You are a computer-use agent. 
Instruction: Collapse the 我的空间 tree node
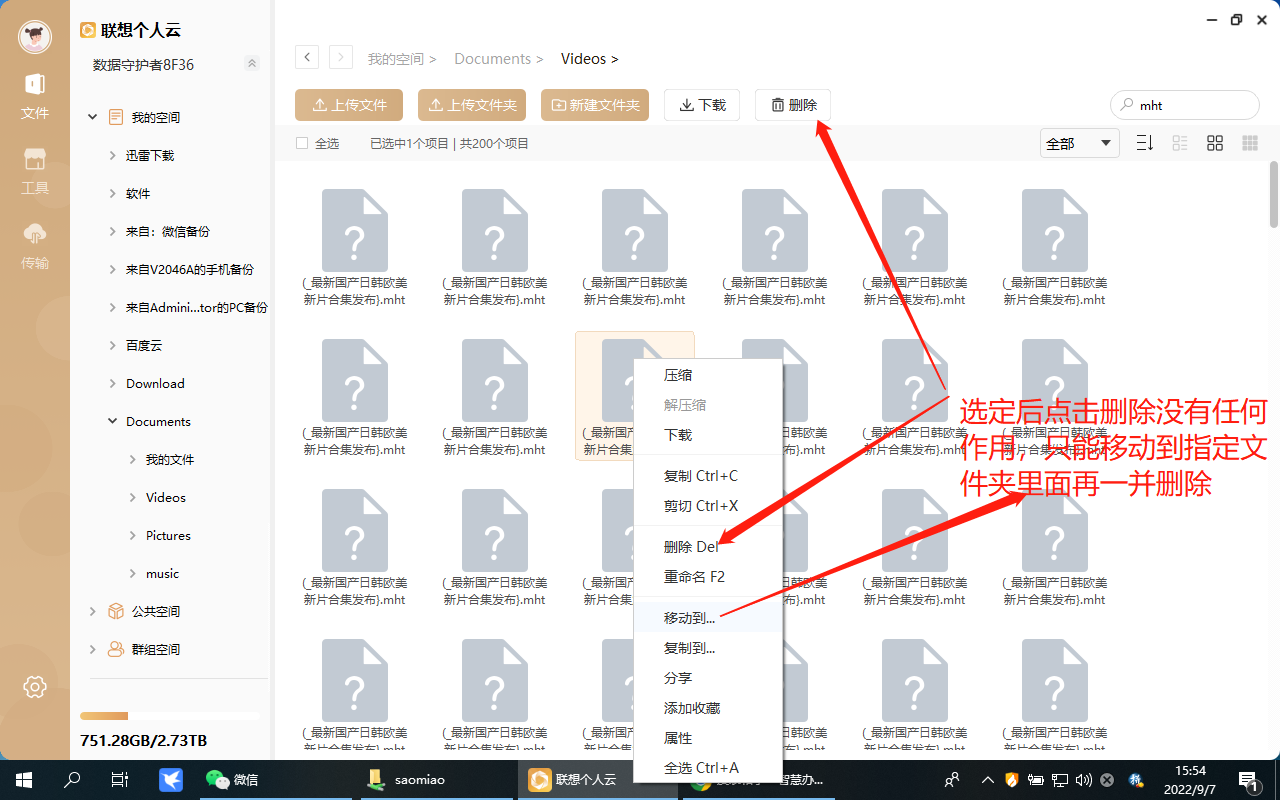click(93, 117)
